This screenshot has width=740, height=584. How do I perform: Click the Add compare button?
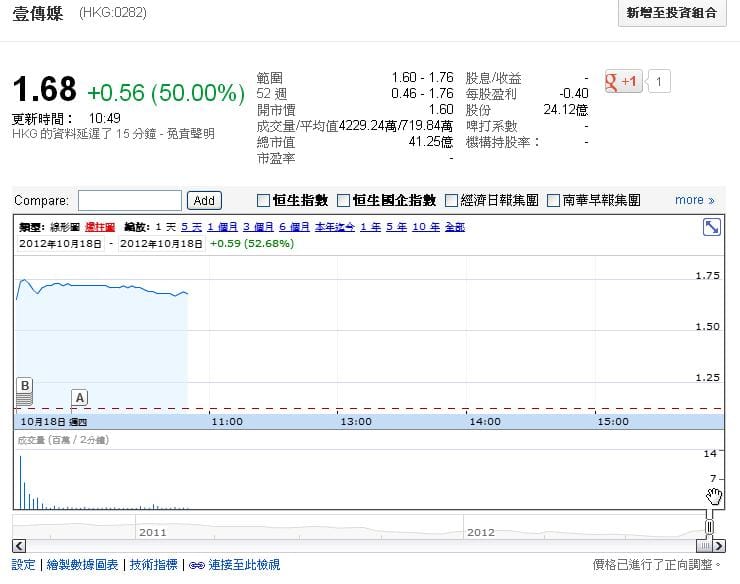point(204,201)
